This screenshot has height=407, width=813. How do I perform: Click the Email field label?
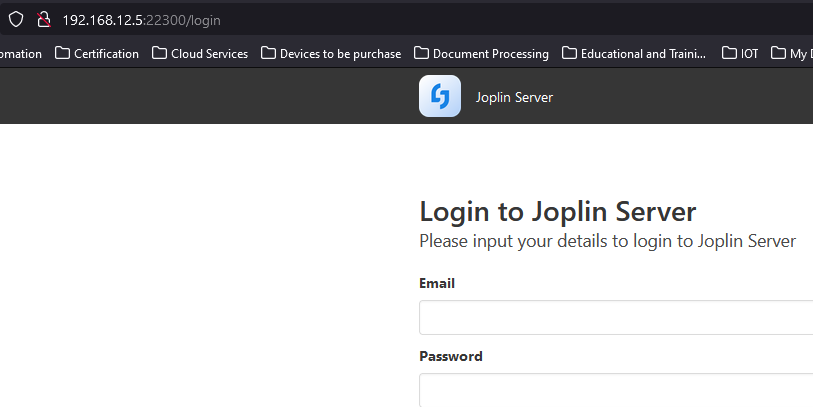(437, 283)
